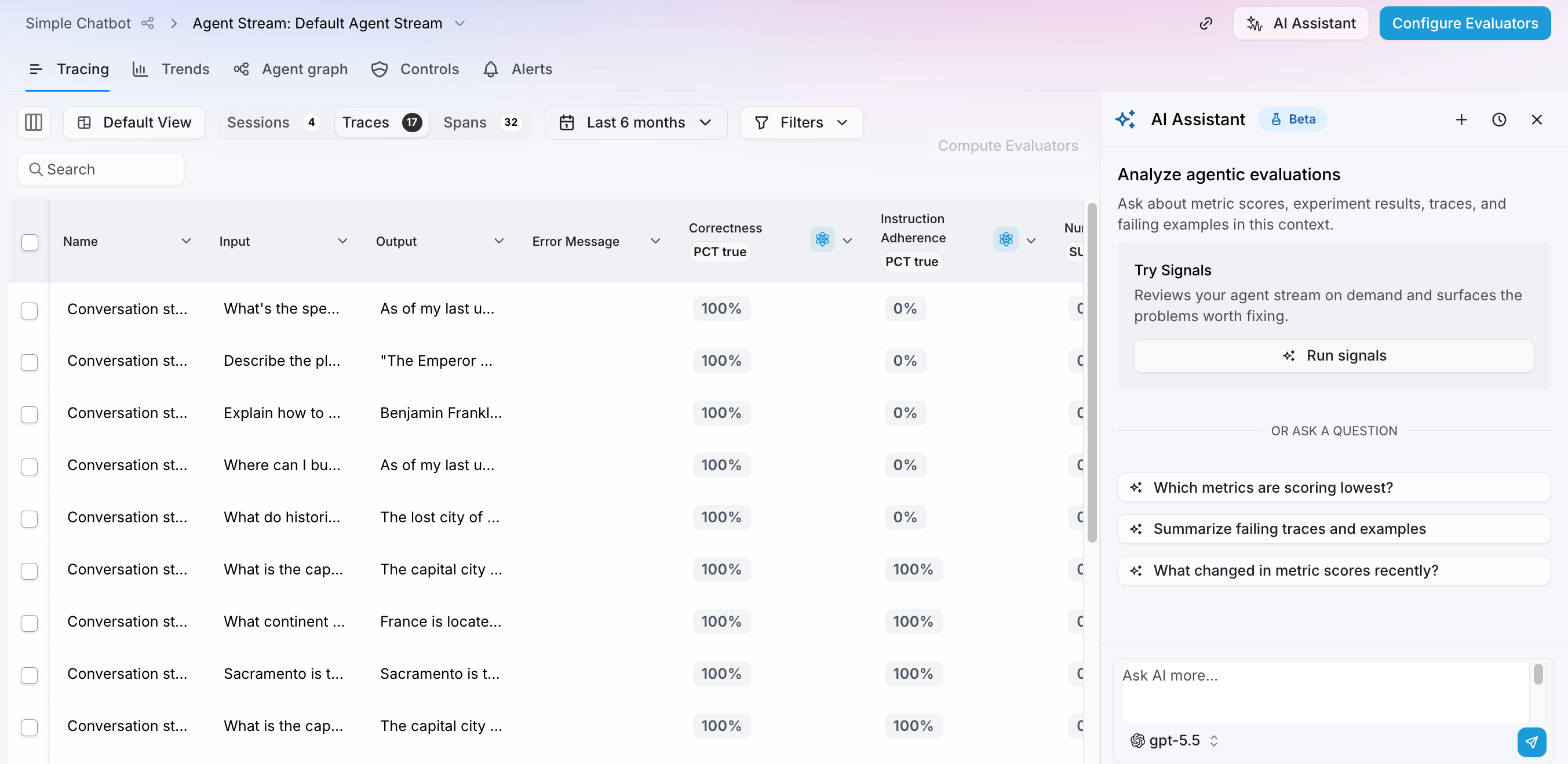Screen dimensions: 1568x764
Task: Select the Spans tab
Action: click(x=482, y=122)
